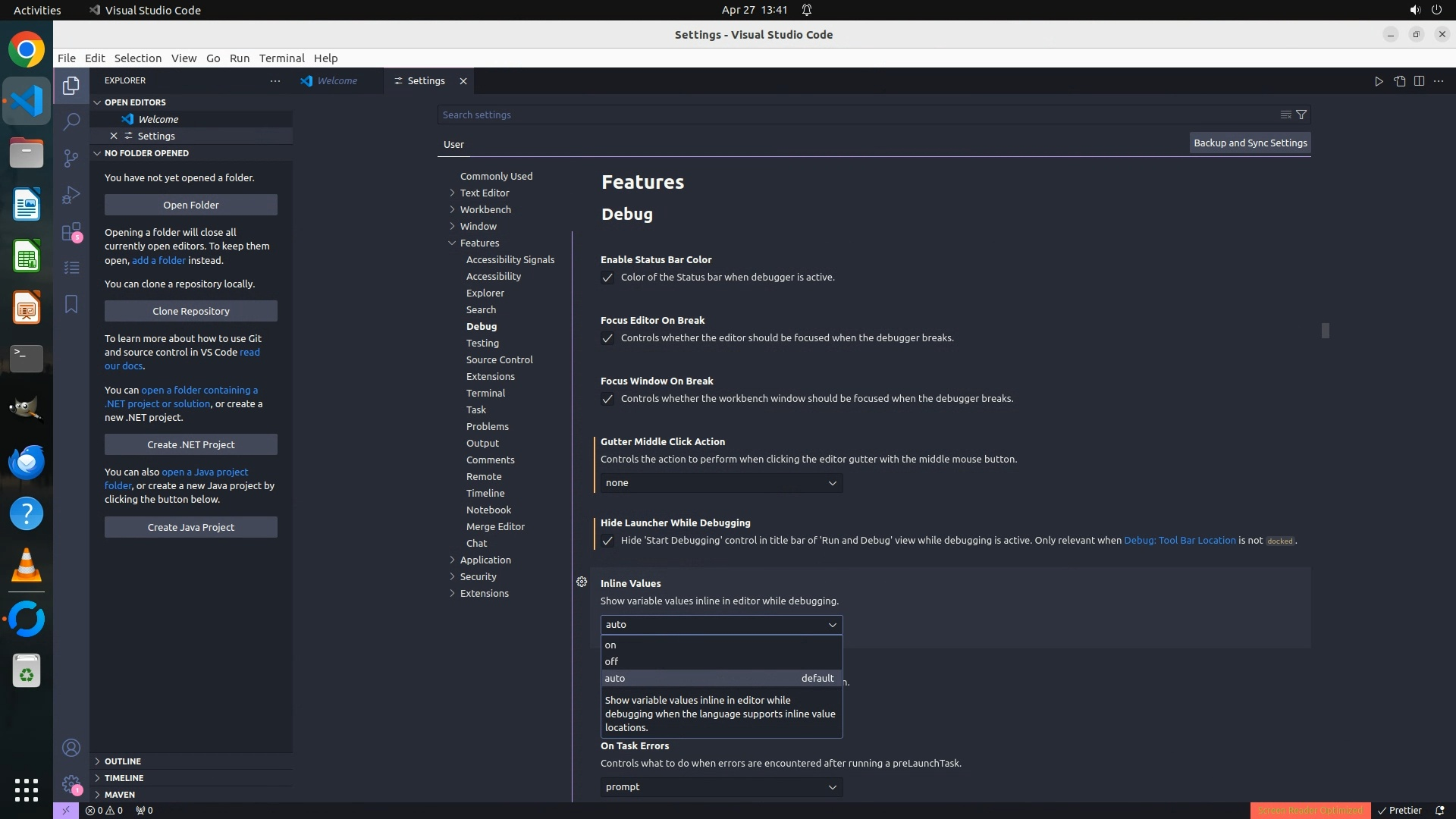The height and width of the screenshot is (819, 1456).
Task: Switch to the Welcome tab
Action: (337, 81)
